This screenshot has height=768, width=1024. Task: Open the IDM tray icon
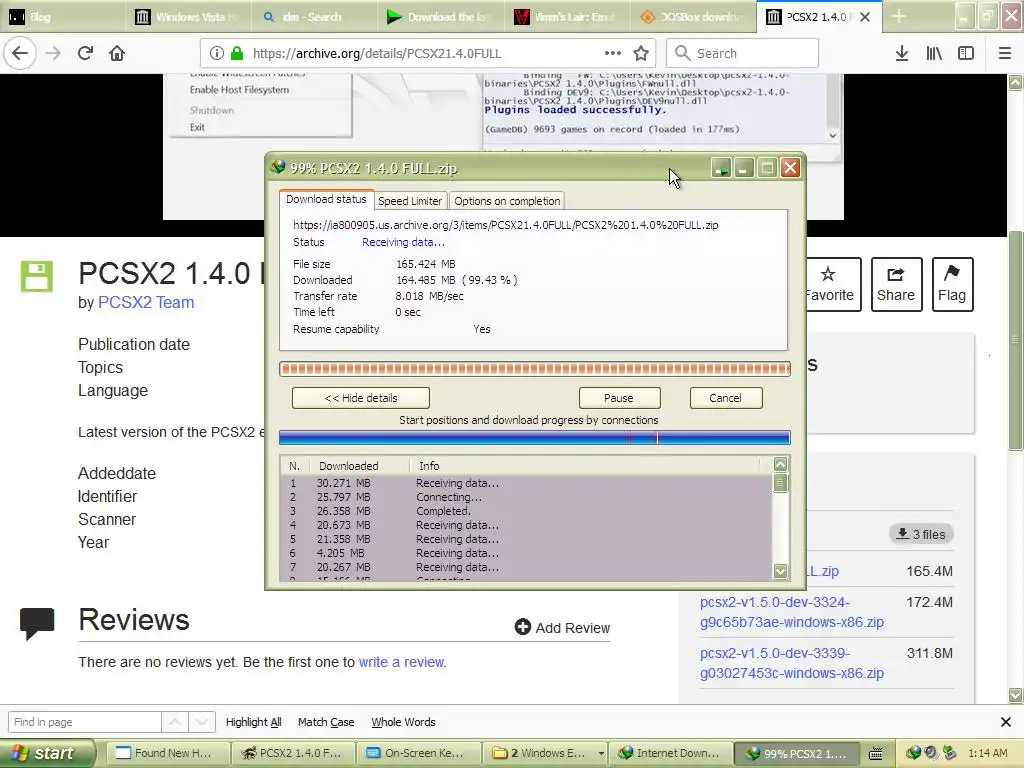pyautogui.click(x=912, y=753)
